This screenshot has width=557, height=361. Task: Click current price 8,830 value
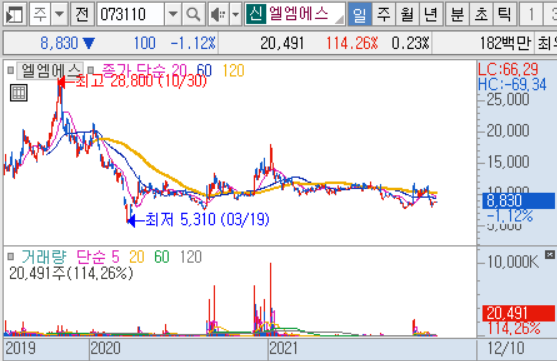point(59,43)
